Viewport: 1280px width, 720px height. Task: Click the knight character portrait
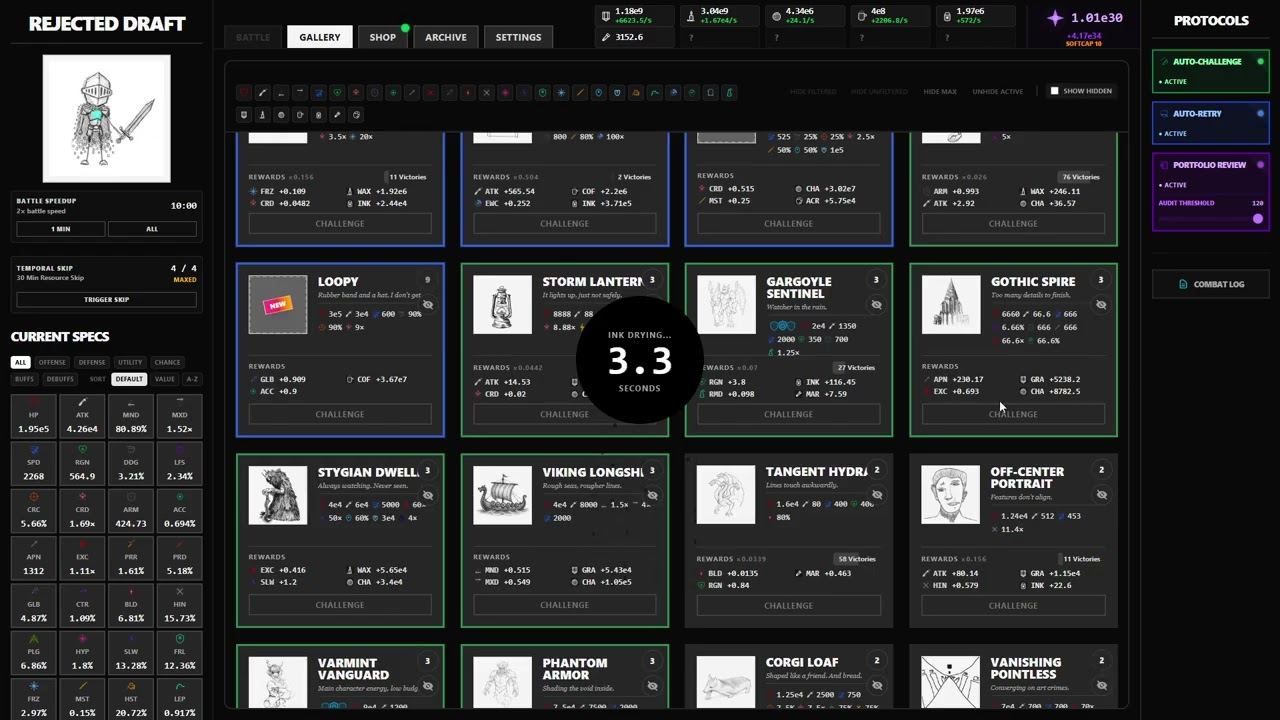[107, 120]
